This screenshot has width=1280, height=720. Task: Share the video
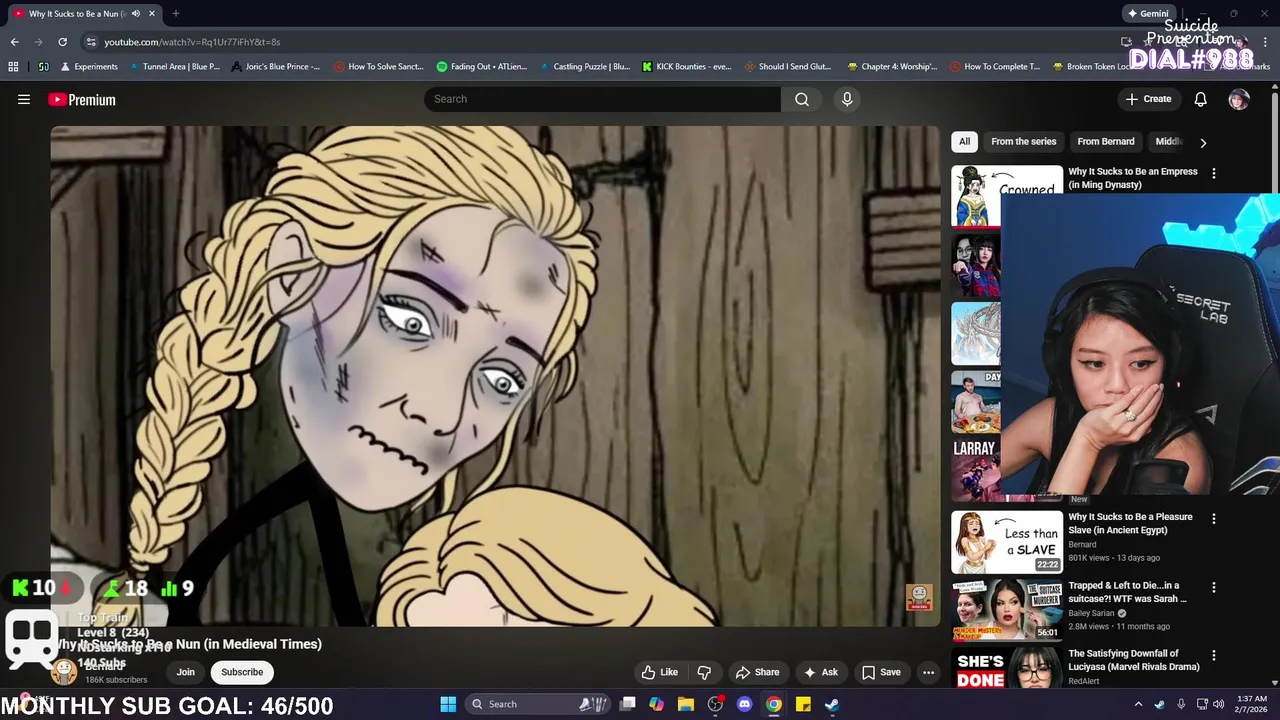[x=757, y=672]
